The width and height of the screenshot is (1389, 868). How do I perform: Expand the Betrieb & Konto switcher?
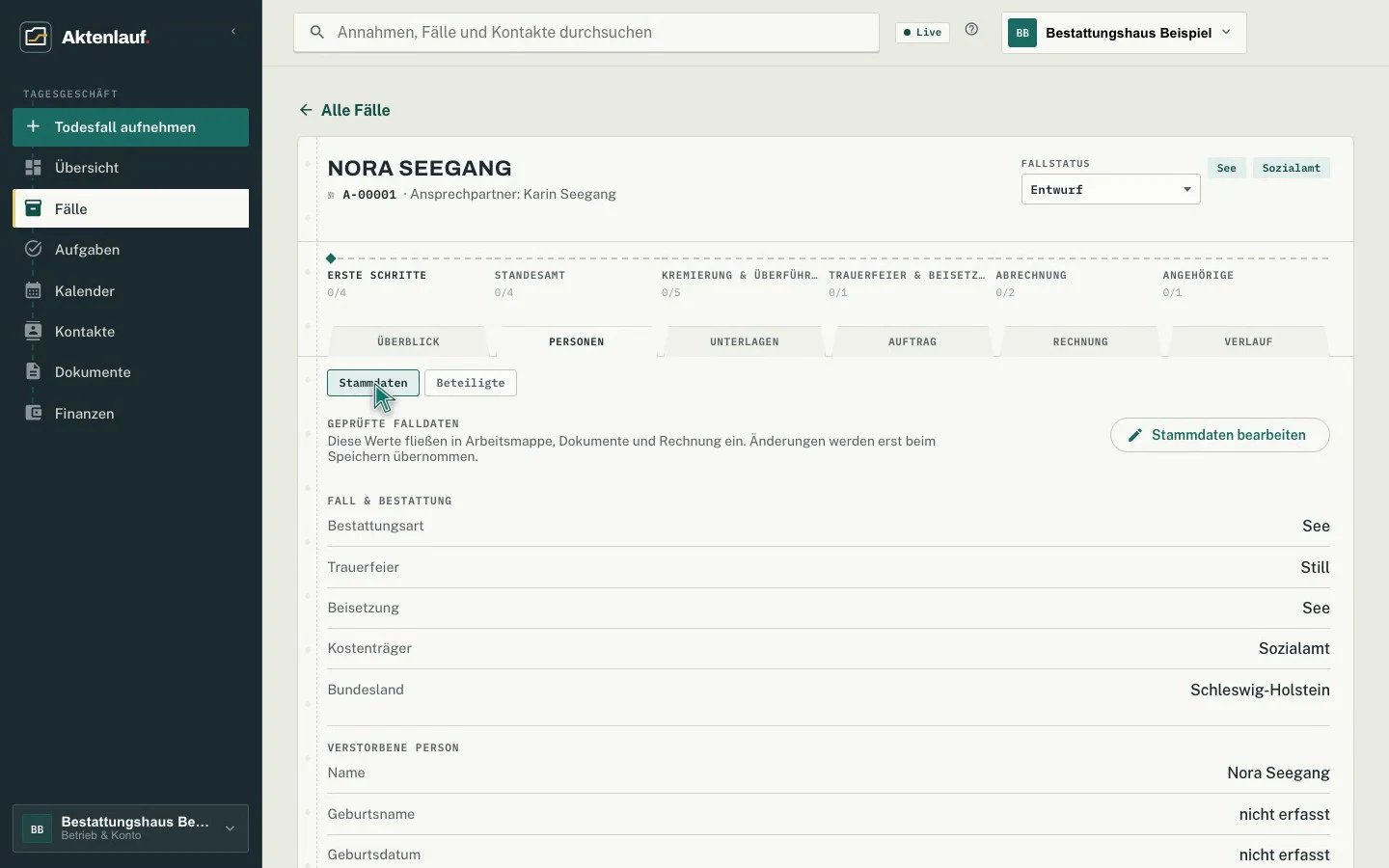130,828
